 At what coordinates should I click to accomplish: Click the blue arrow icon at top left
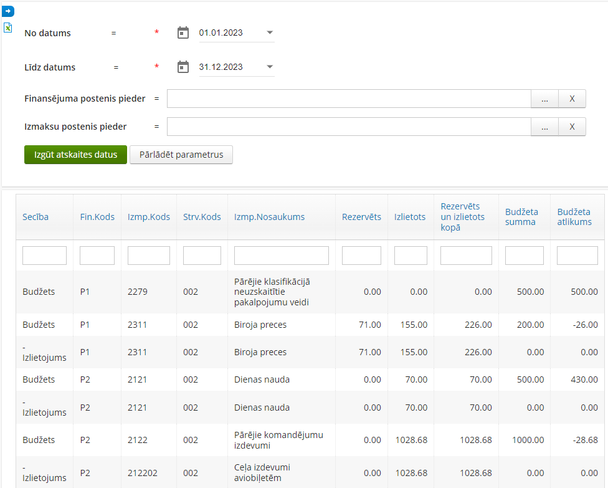click(8, 10)
